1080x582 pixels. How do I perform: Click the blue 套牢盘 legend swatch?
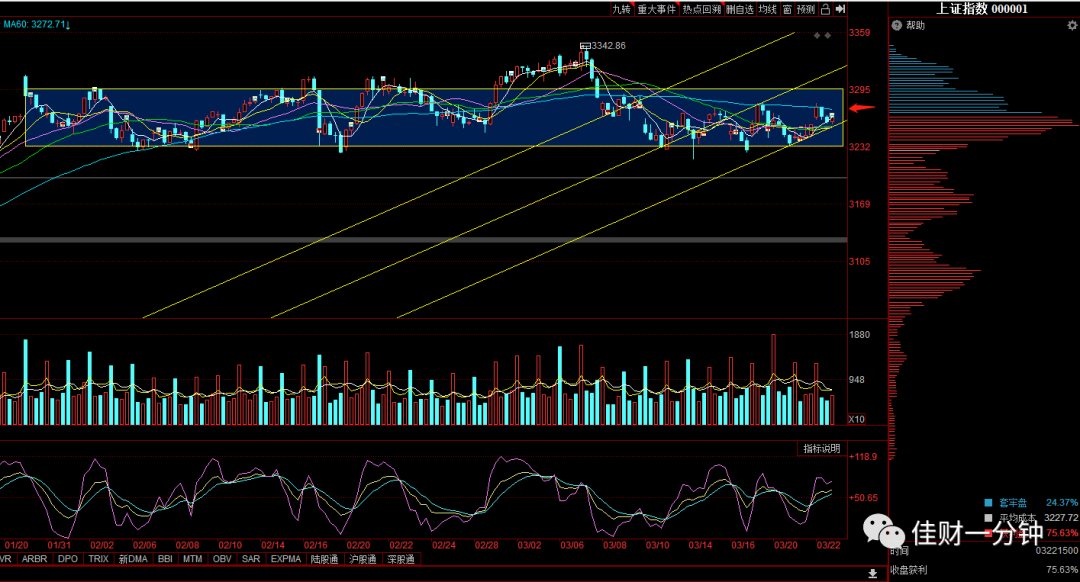pyautogui.click(x=988, y=503)
